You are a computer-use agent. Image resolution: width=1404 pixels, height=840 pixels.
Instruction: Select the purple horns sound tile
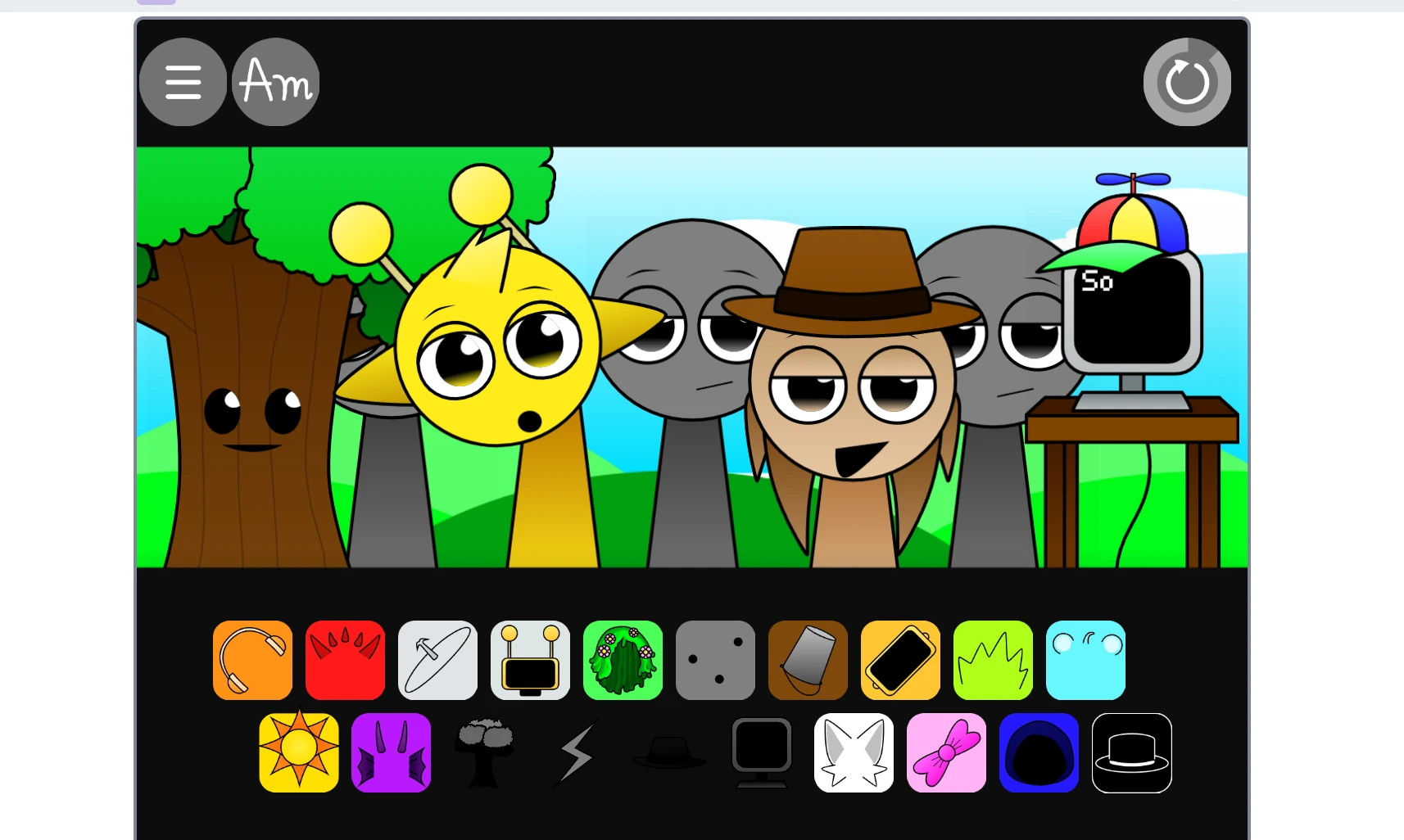pos(391,753)
